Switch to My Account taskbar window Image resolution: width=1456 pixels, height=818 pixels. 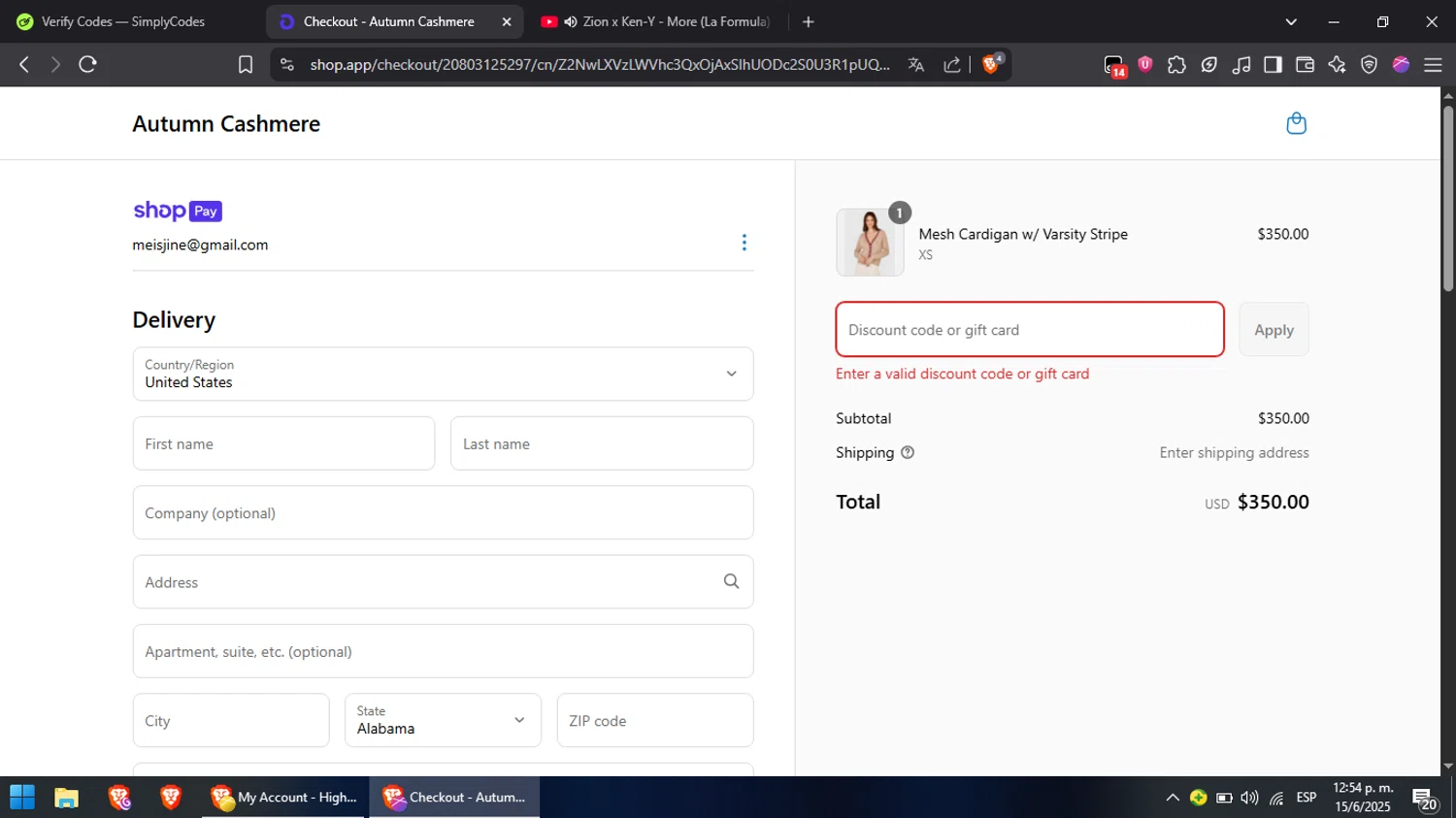284,798
